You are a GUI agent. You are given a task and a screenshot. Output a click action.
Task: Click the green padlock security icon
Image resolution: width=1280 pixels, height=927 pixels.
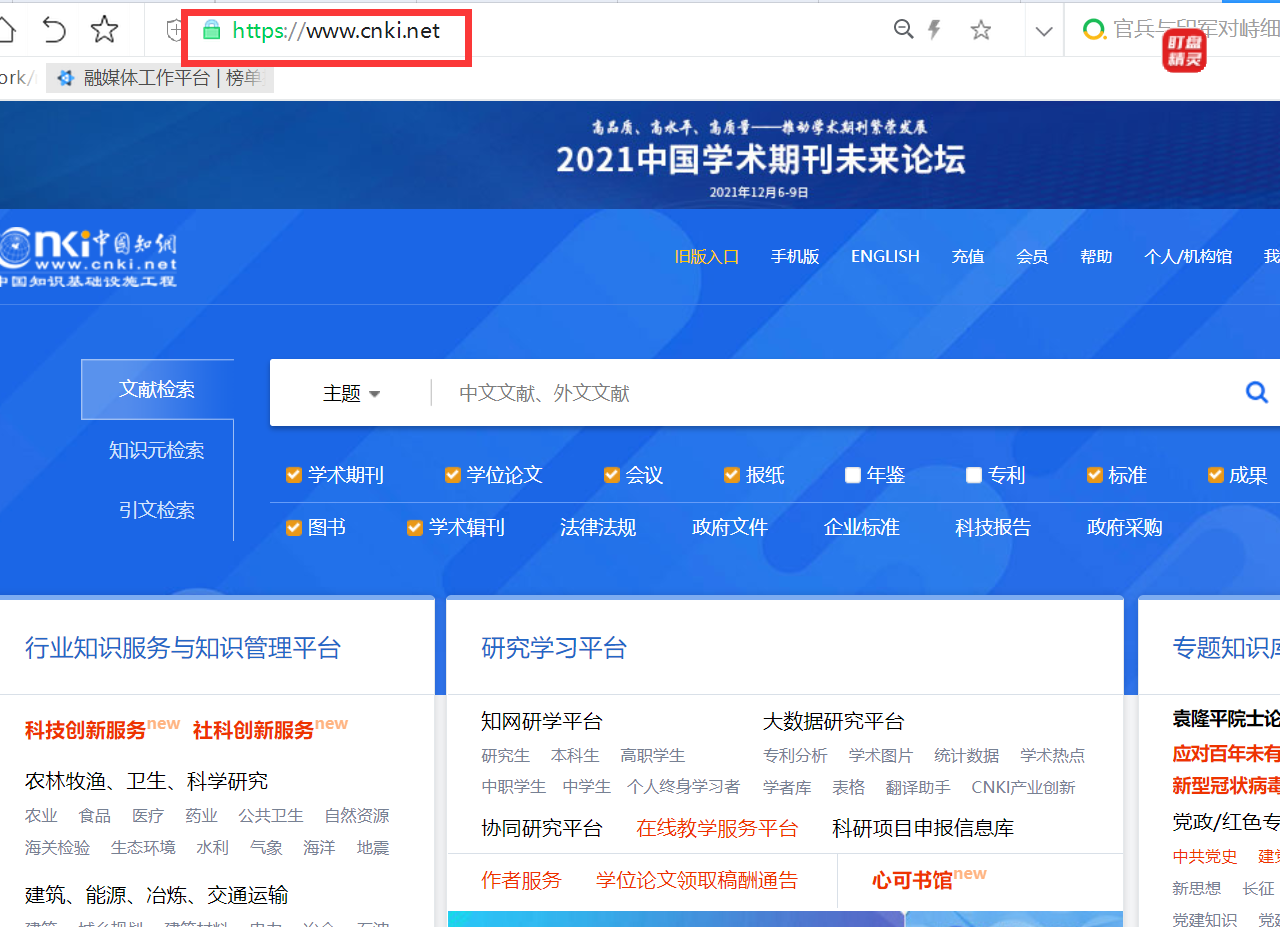[x=211, y=30]
